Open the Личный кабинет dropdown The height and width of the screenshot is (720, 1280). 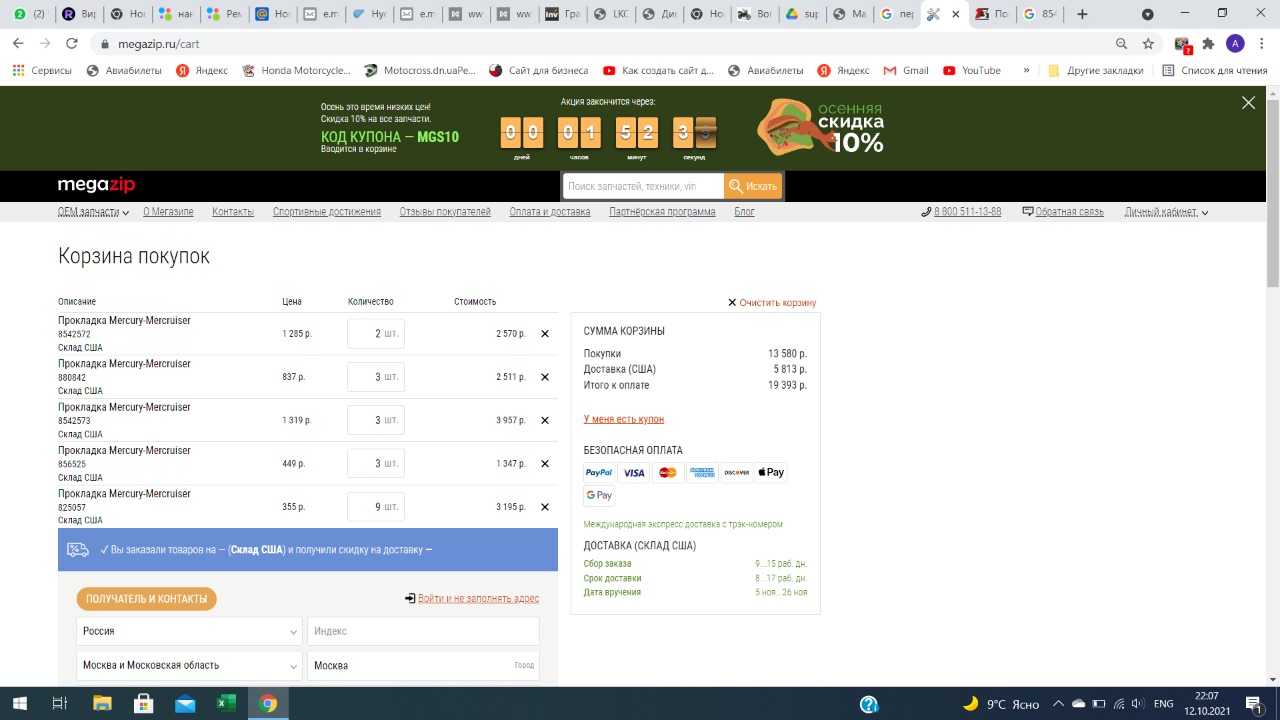[x=1166, y=212]
